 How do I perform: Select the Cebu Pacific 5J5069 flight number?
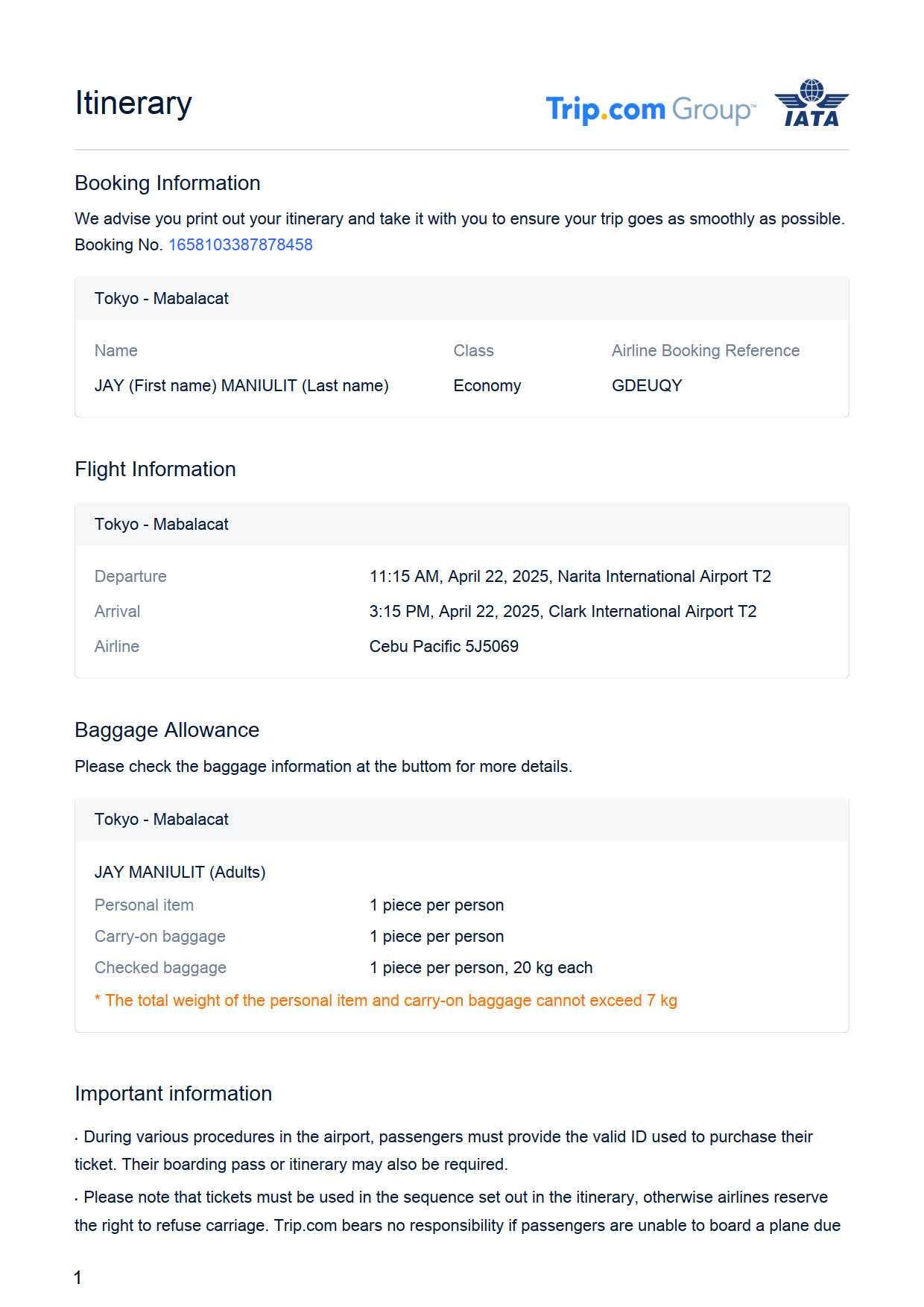point(444,646)
